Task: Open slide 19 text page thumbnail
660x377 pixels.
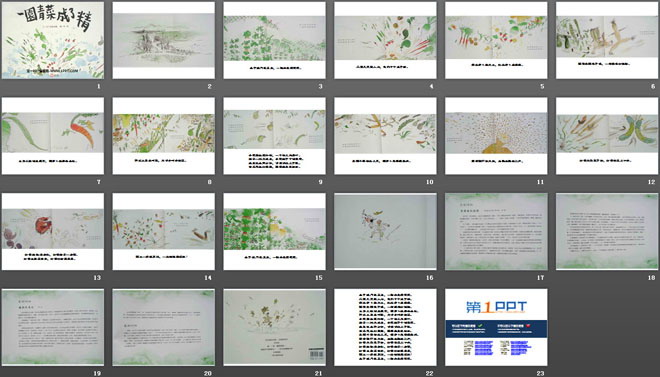Action: tap(53, 327)
